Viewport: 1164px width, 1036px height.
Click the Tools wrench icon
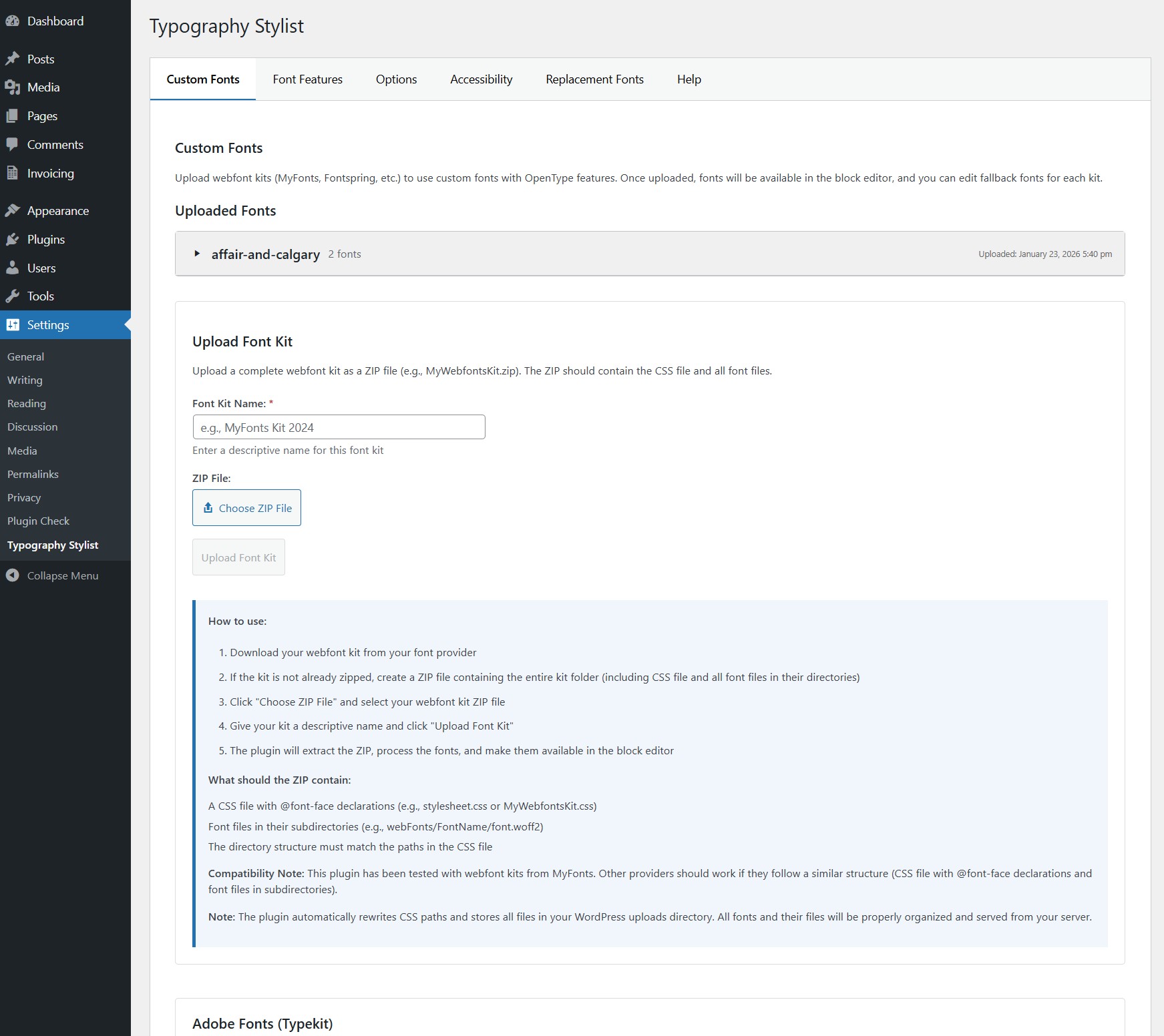12,296
